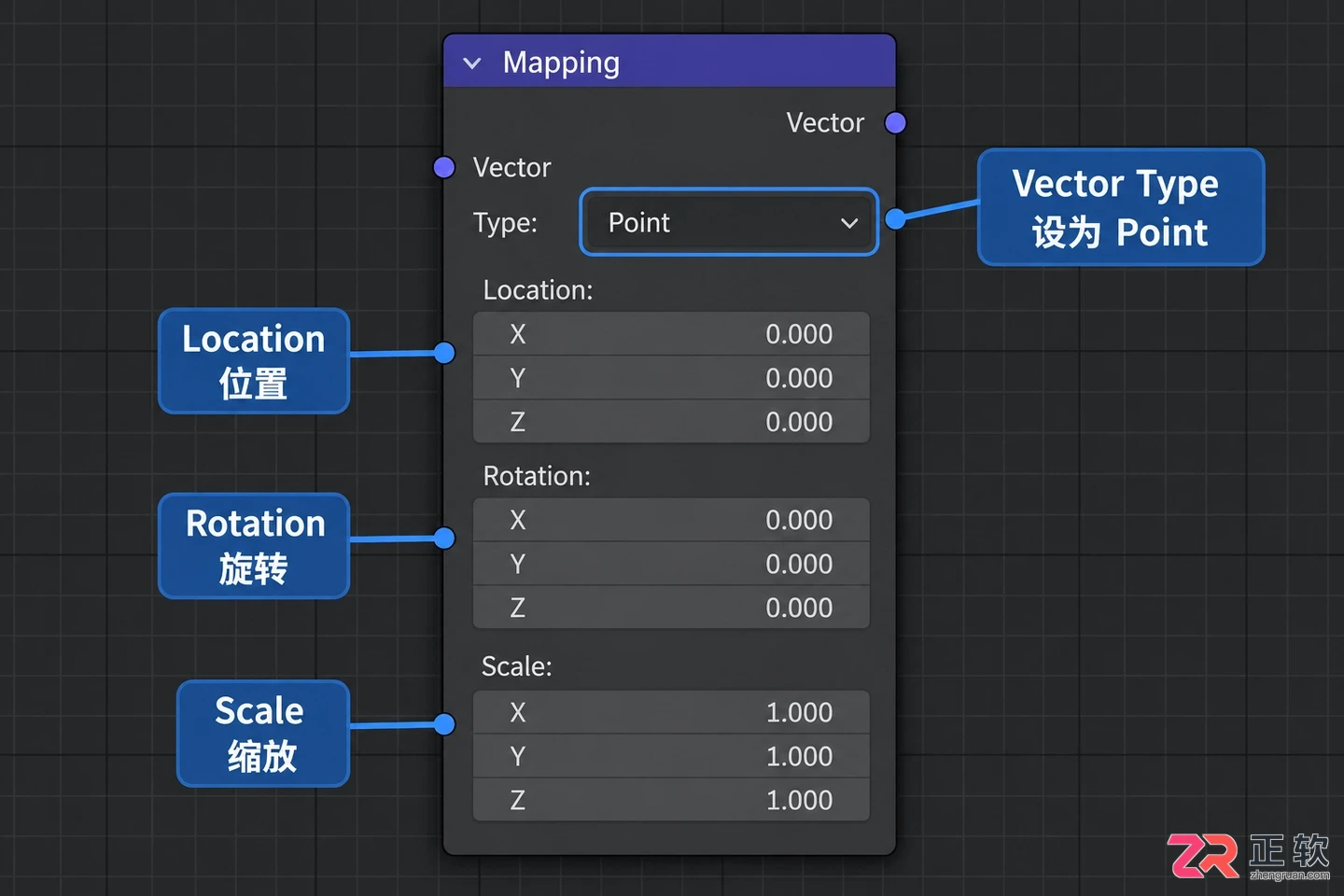Click the Vector output socket
This screenshot has width=1344, height=896.
[x=895, y=122]
